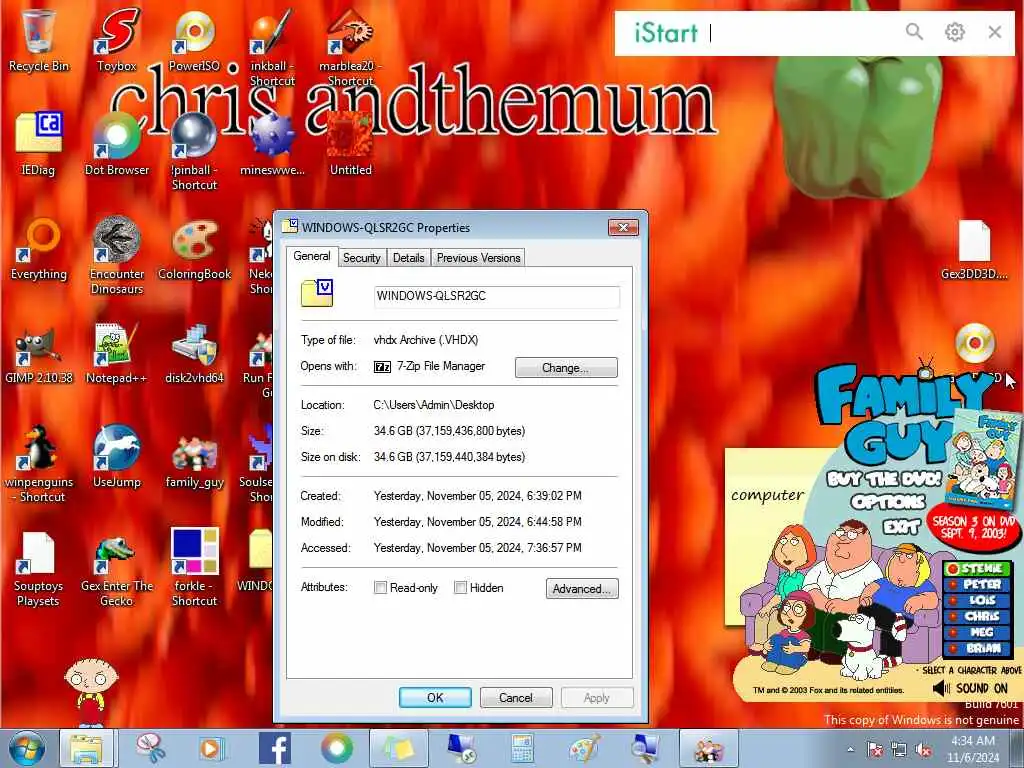Open Paint from the taskbar
Viewport: 1024px width, 768px height.
pos(584,748)
